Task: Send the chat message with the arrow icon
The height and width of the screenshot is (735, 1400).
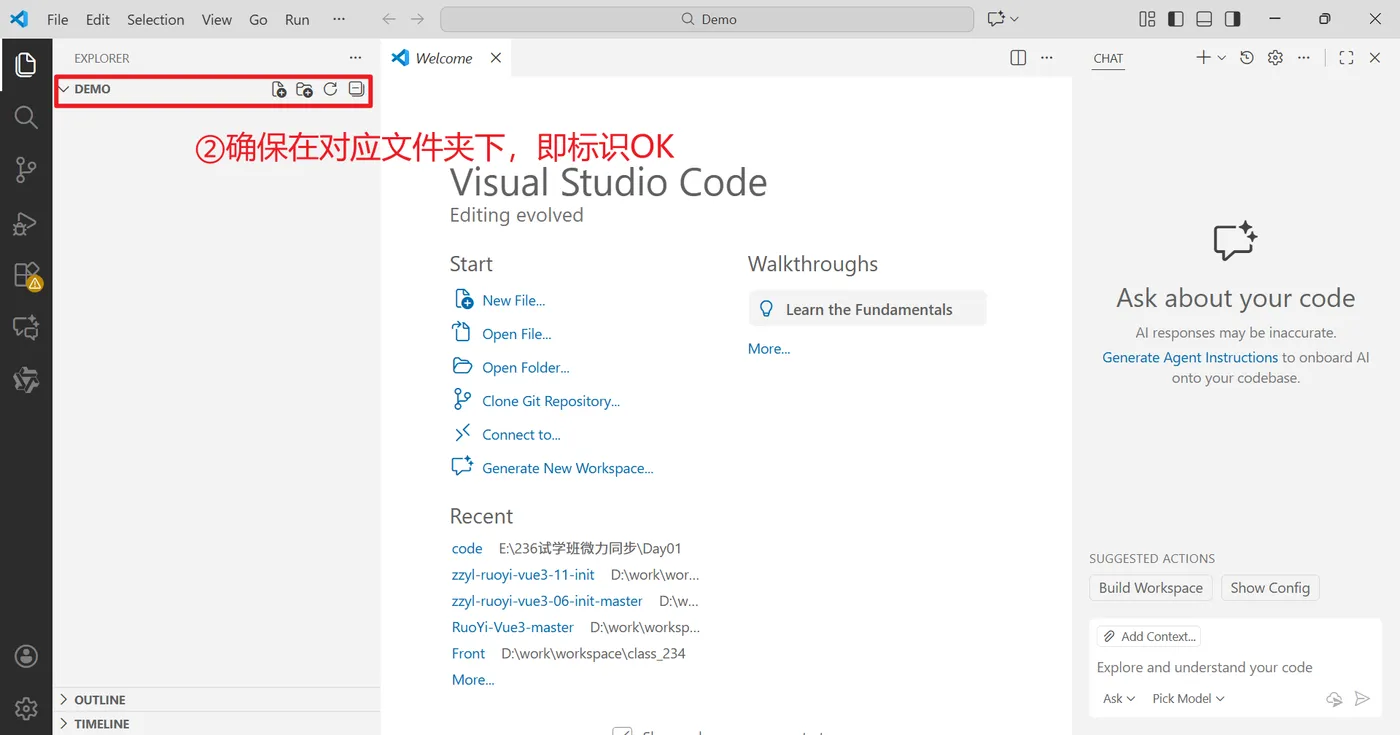Action: click(x=1362, y=699)
